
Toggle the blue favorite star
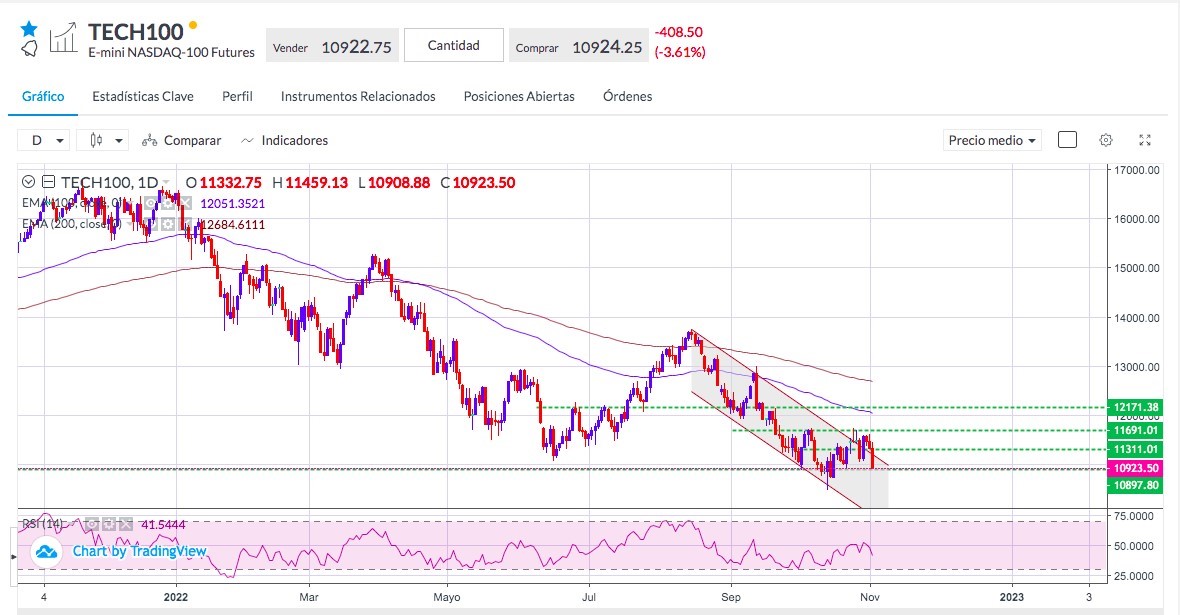[x=29, y=29]
